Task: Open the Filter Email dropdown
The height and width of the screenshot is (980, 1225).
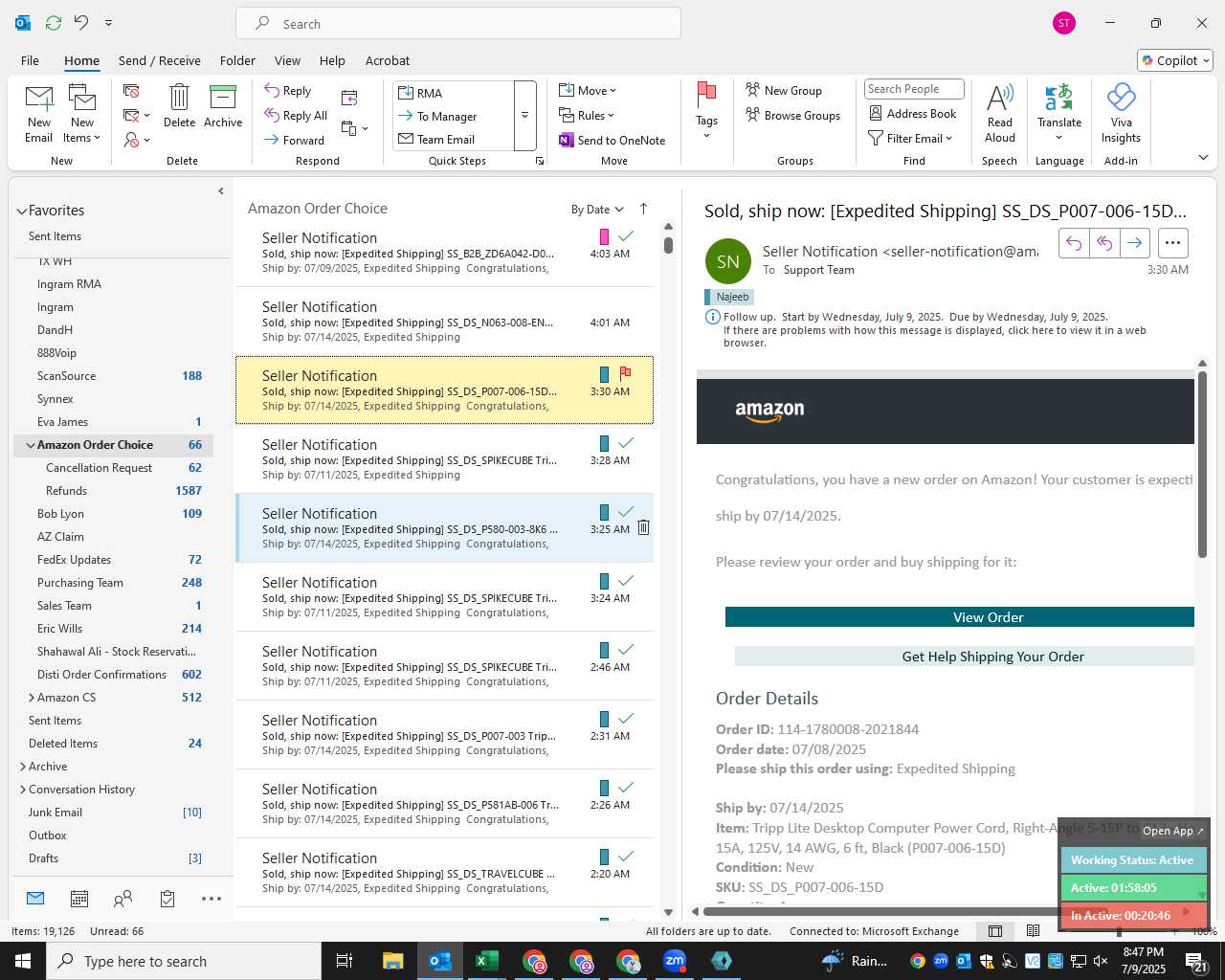Action: click(x=910, y=139)
